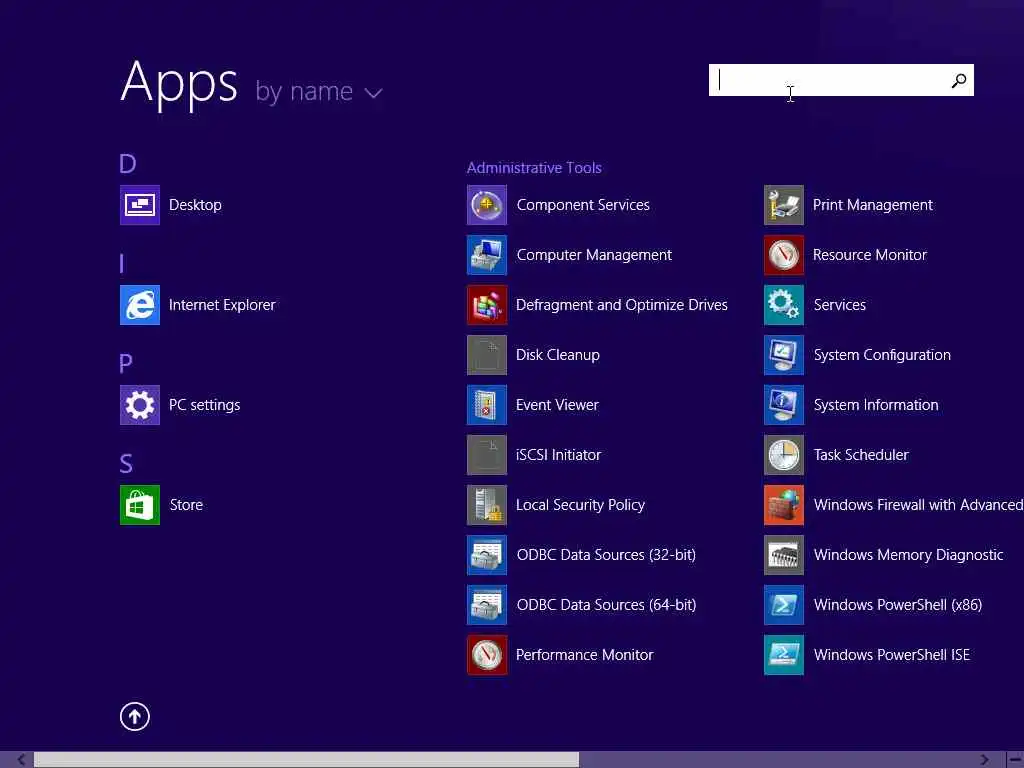Screen dimensions: 1024x768
Task: Select the letter D group header
Action: (128, 163)
